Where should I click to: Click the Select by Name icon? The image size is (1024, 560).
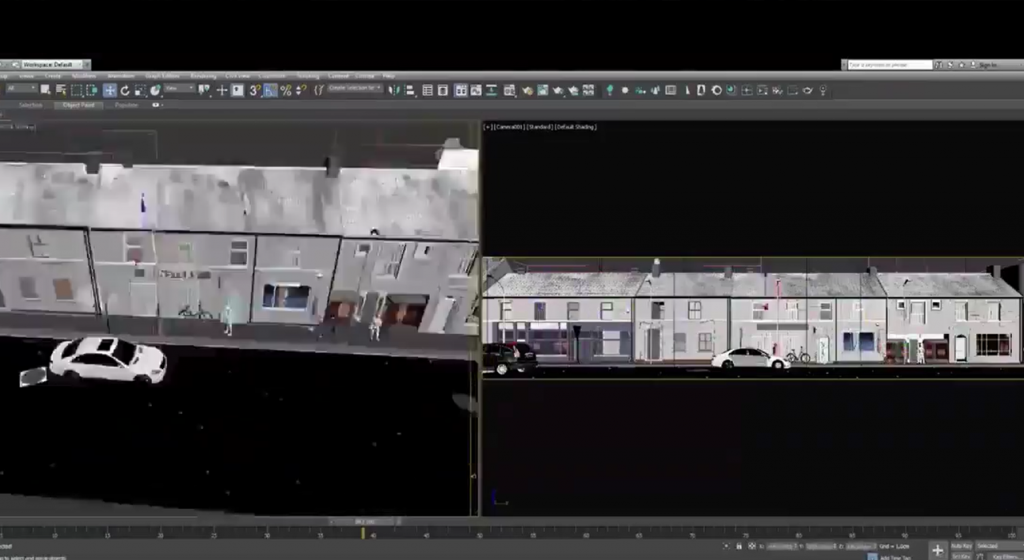click(61, 90)
